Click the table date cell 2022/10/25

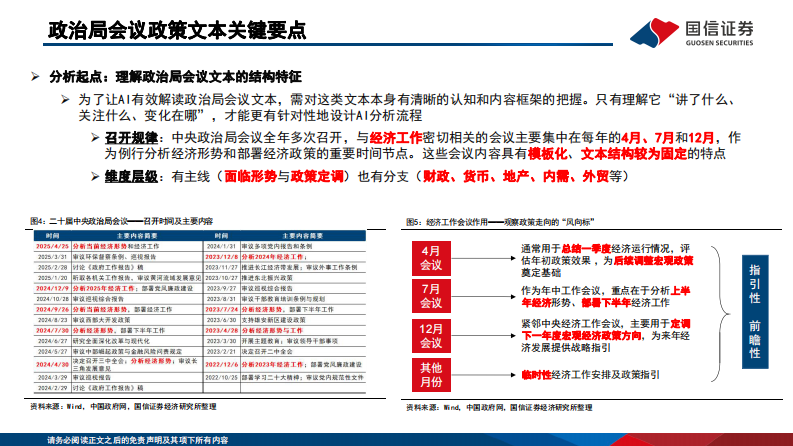221,378
